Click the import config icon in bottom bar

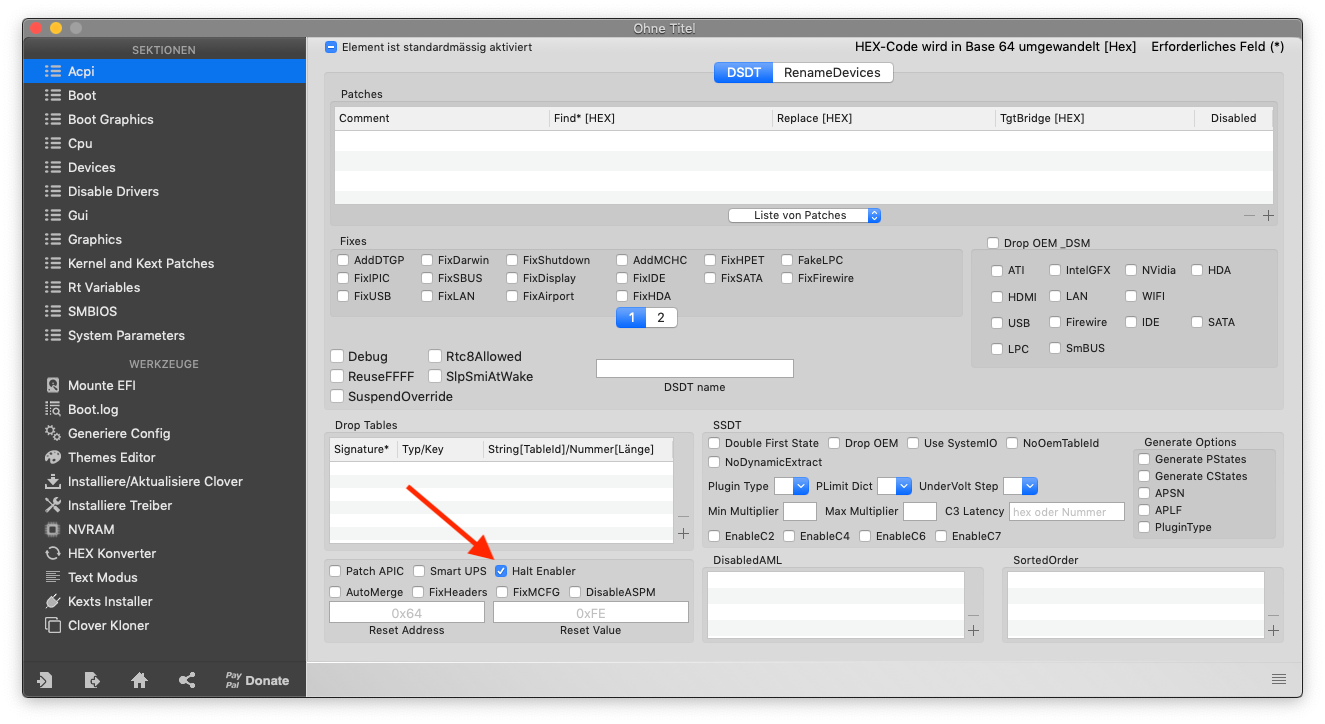click(x=44, y=680)
